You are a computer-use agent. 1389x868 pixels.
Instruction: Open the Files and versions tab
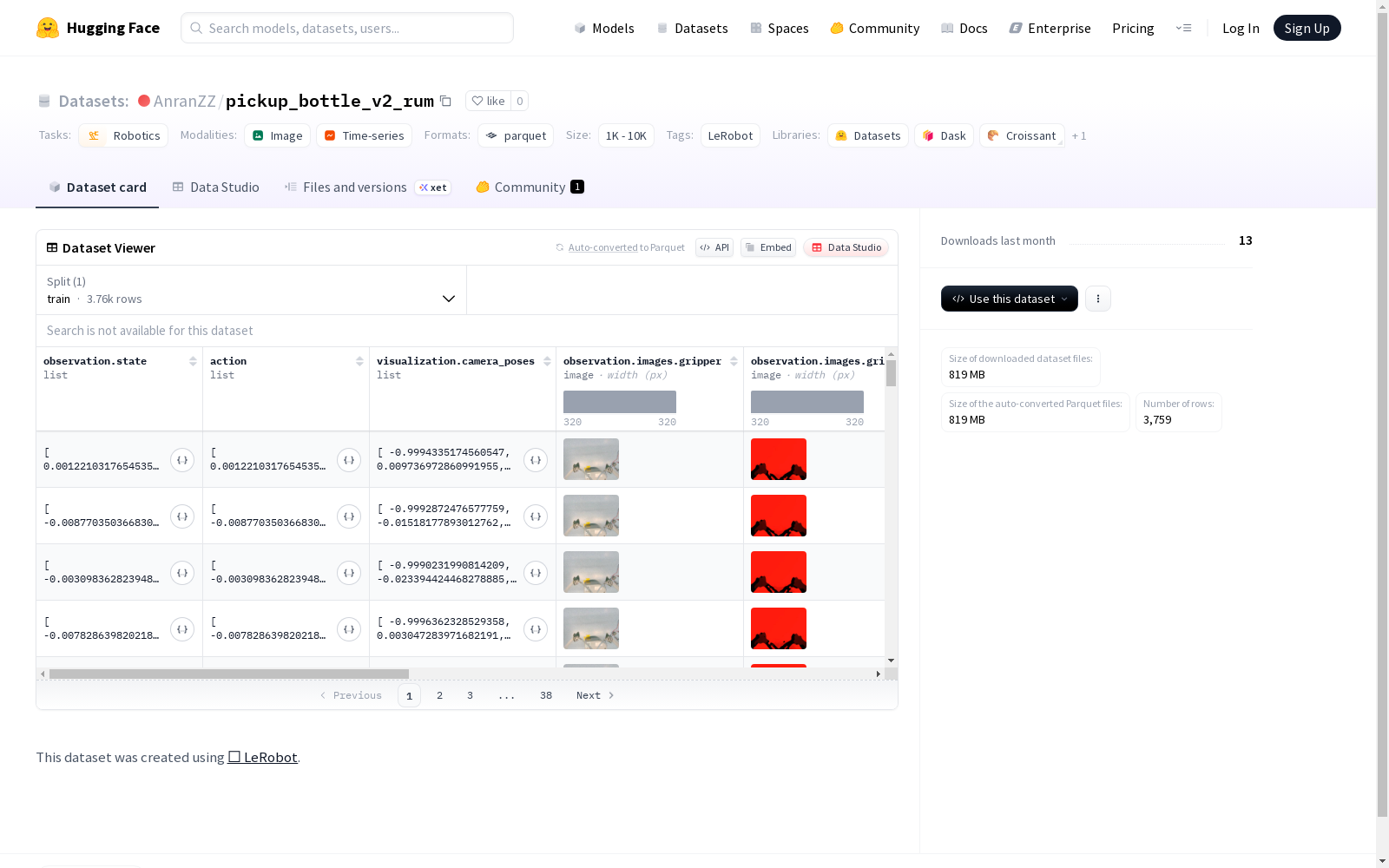coord(368,187)
